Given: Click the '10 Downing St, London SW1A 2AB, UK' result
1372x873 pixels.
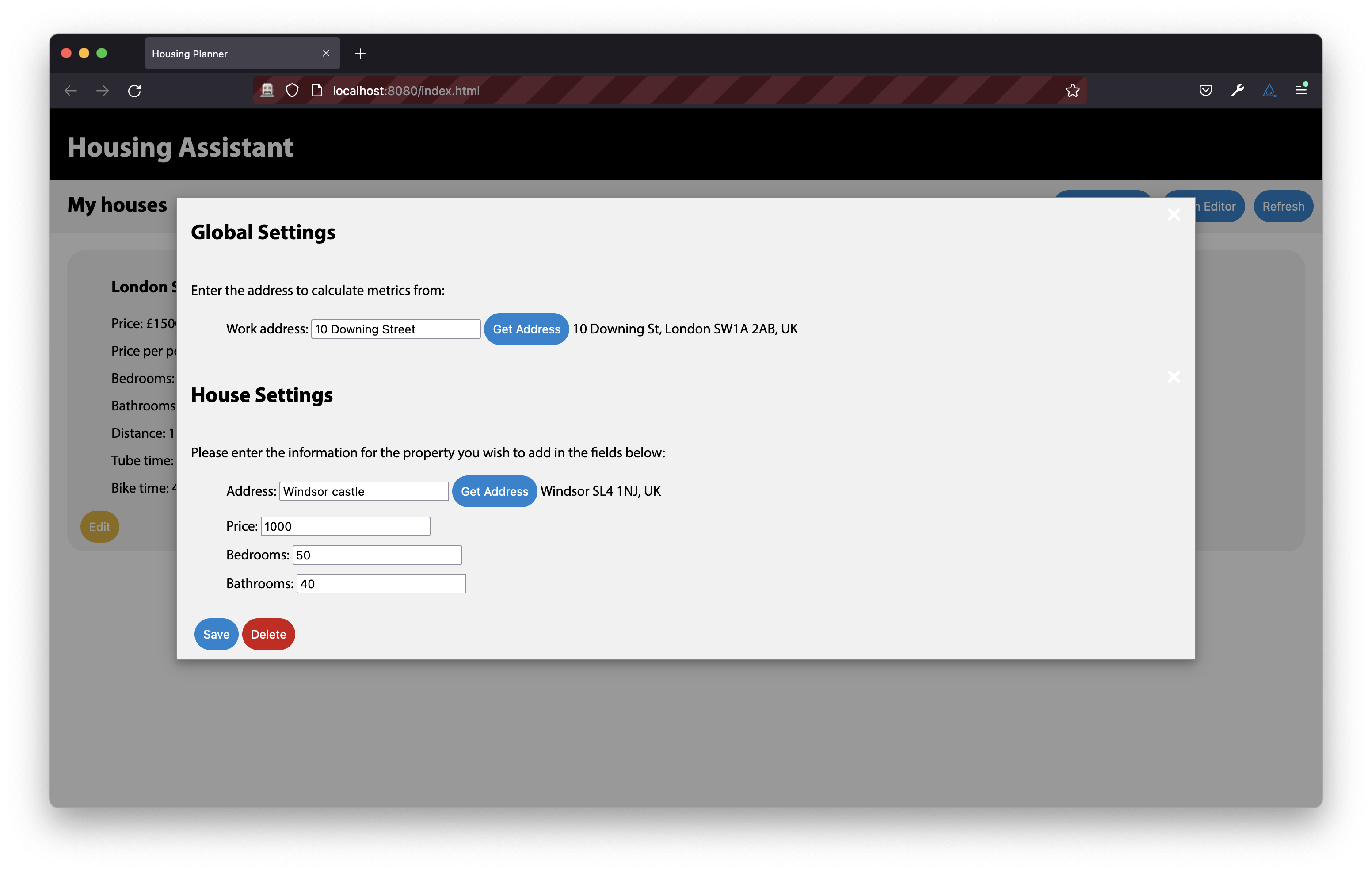Looking at the screenshot, I should [685, 329].
